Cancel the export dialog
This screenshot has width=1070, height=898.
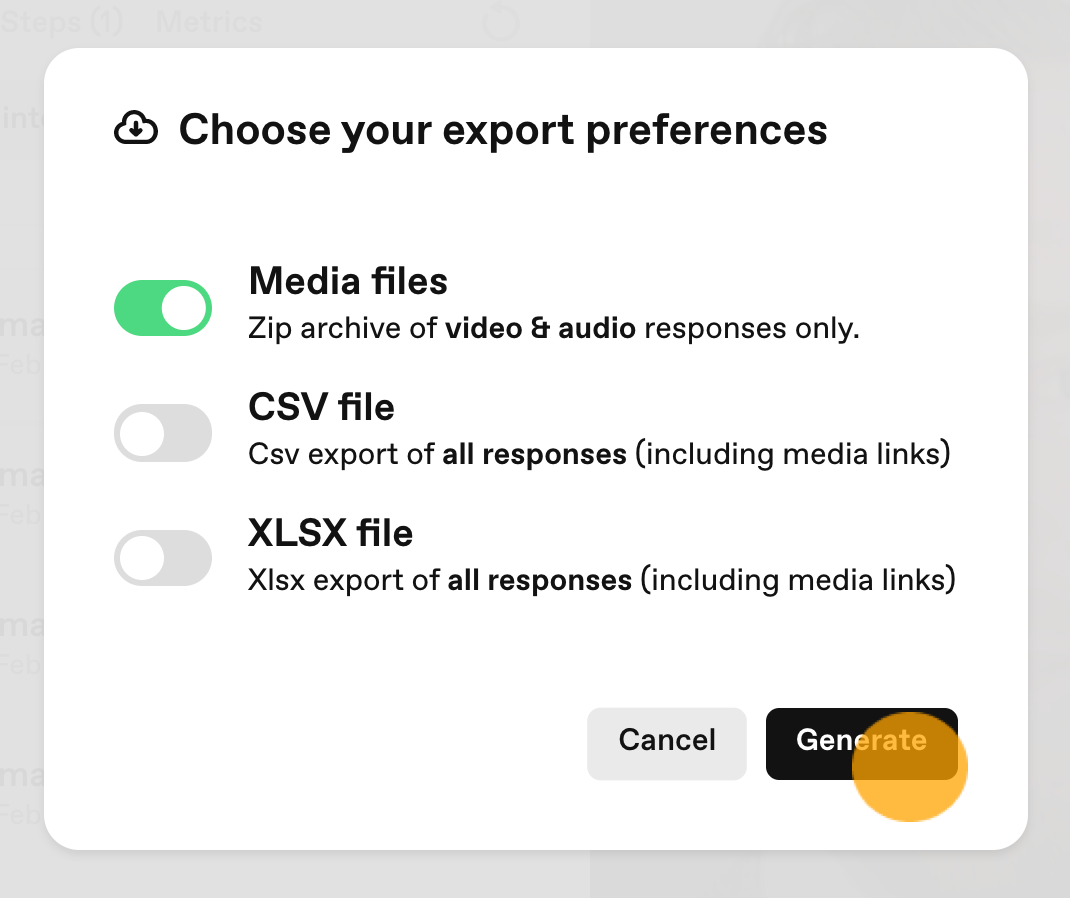(x=667, y=743)
